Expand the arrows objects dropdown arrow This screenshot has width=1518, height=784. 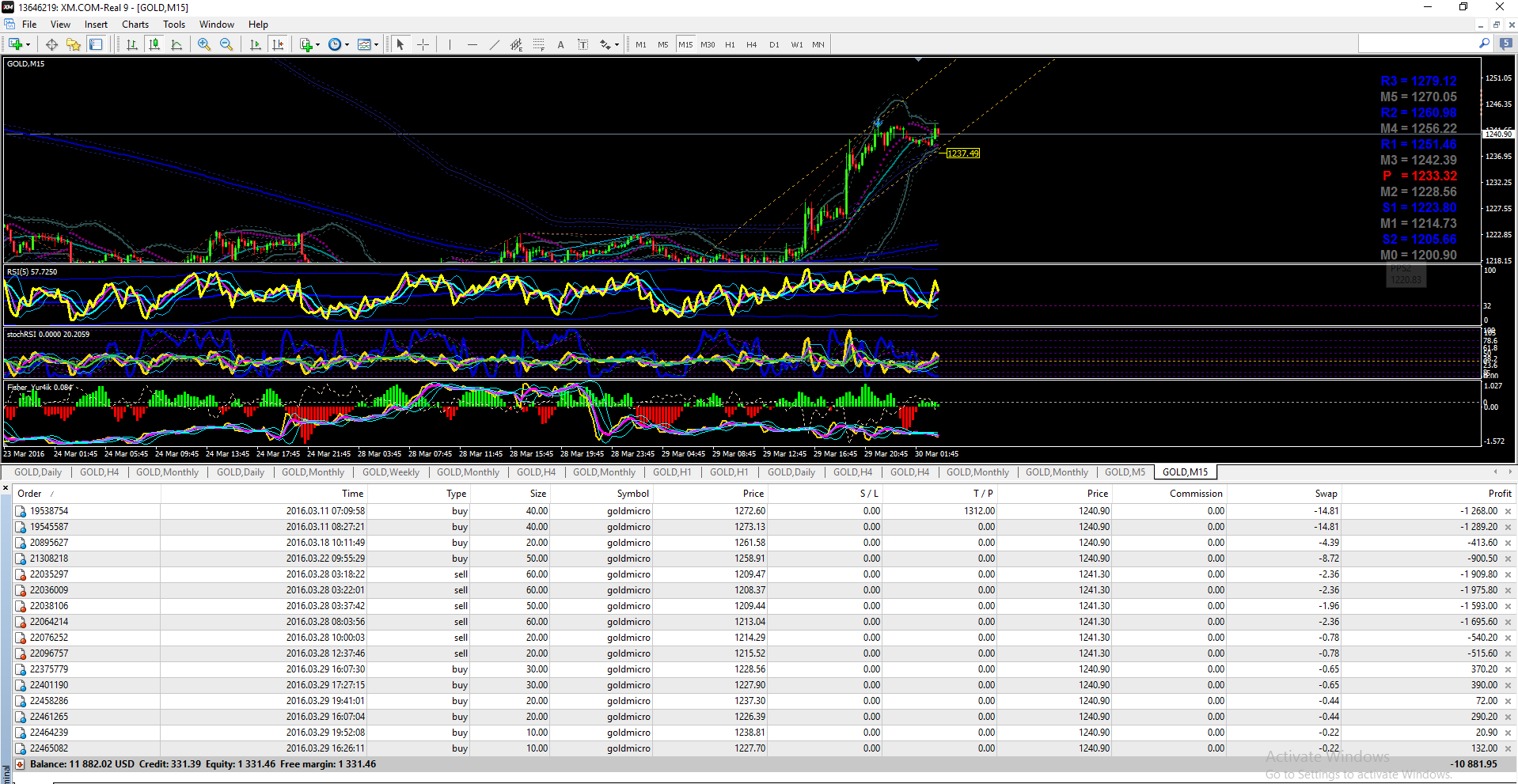[617, 44]
